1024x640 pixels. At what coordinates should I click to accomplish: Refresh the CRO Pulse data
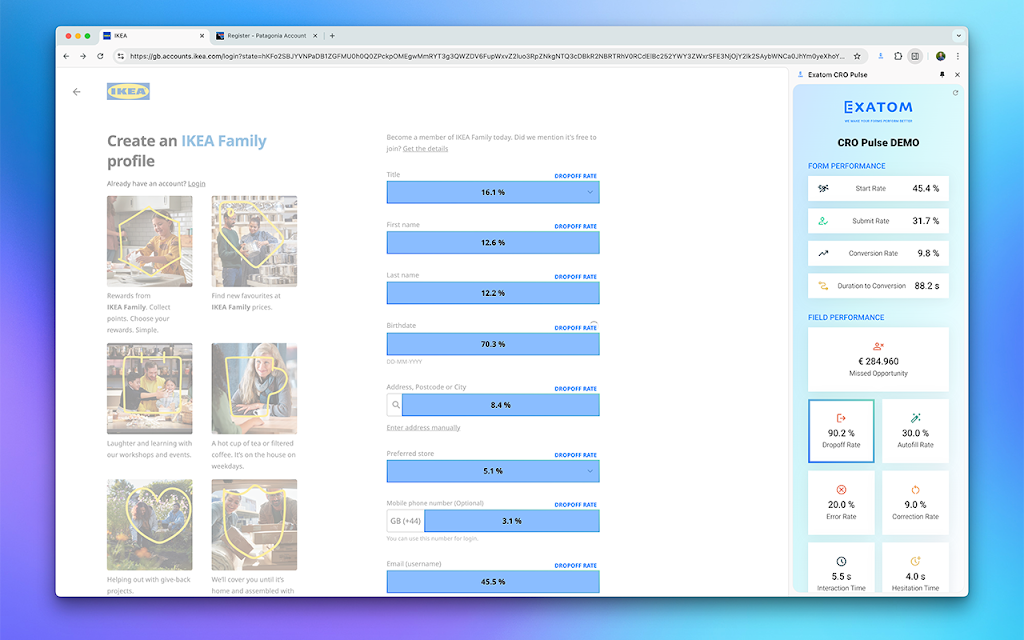coord(955,93)
